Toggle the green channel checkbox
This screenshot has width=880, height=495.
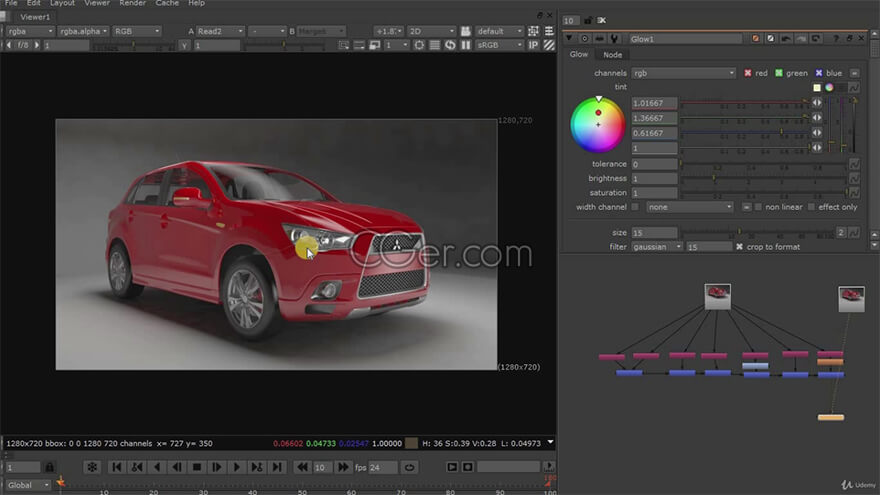[x=778, y=73]
